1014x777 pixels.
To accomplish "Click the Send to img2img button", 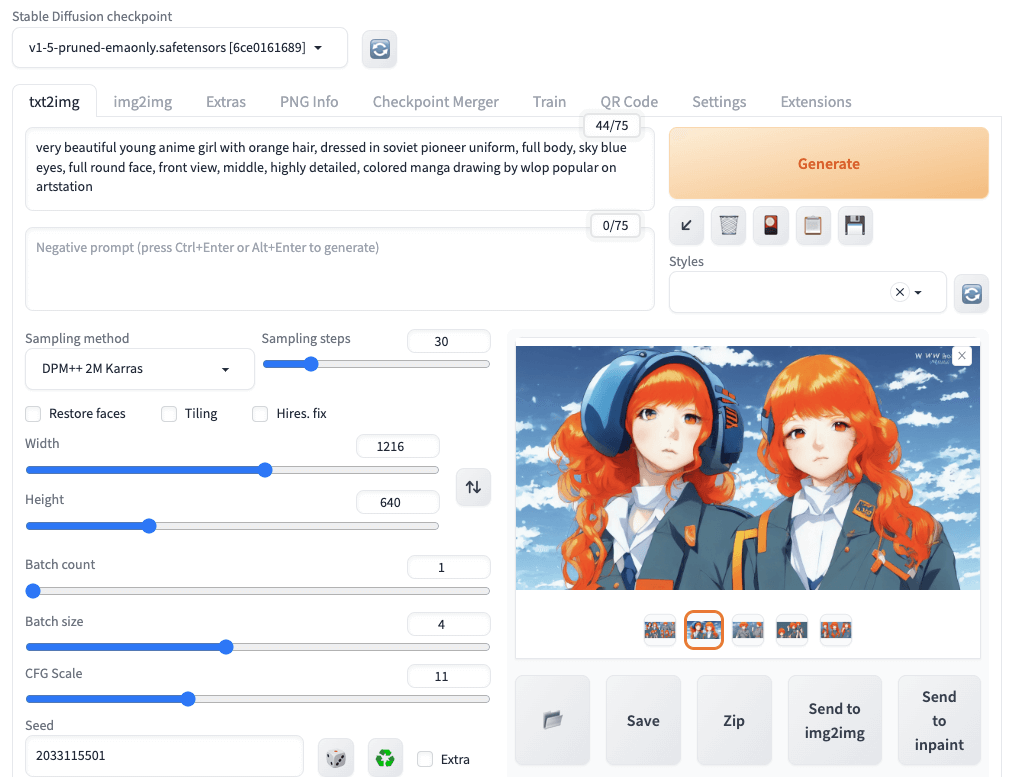I will tap(834, 720).
